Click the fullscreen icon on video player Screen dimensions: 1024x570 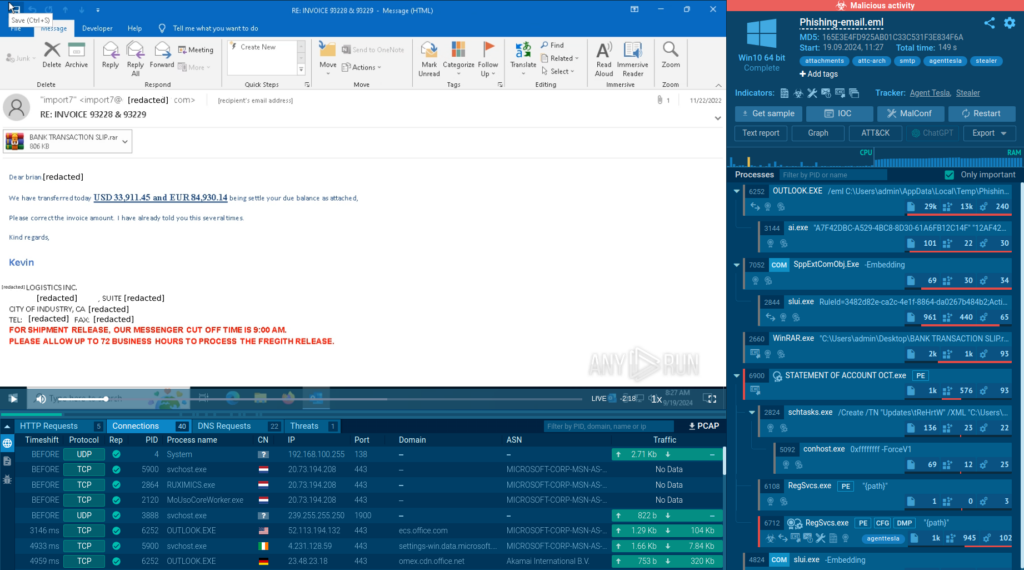[x=712, y=398]
